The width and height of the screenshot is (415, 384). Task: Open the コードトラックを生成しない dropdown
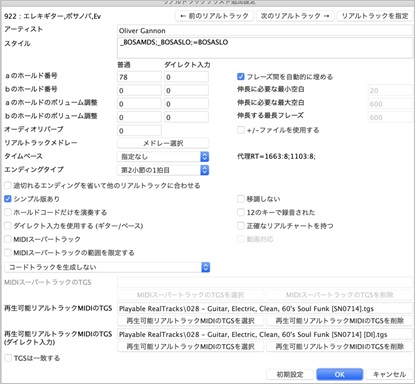[x=107, y=267]
